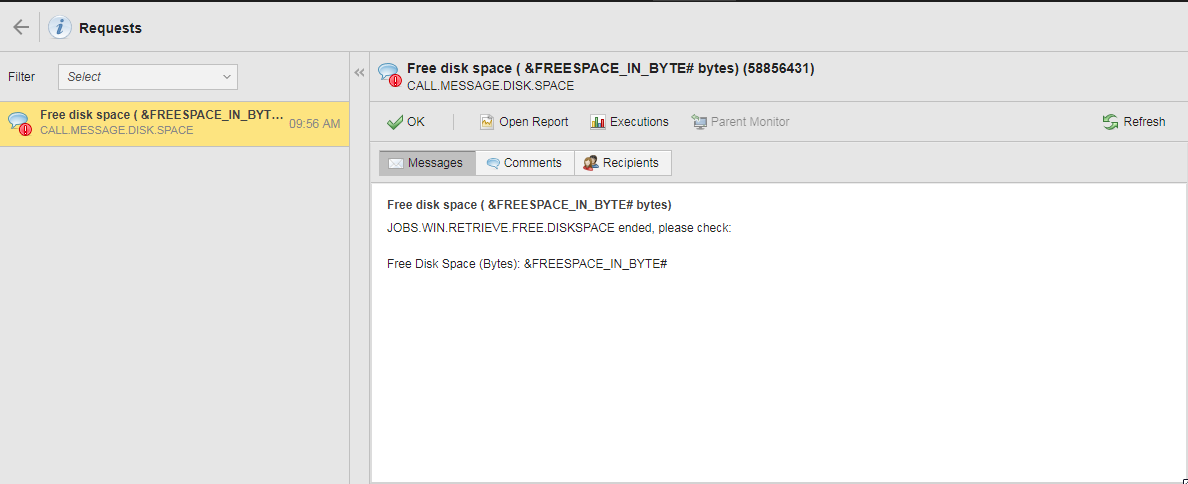Viewport: 1188px width, 484px height.
Task: Click the Free Disk Space (Bytes) line
Action: click(x=527, y=264)
